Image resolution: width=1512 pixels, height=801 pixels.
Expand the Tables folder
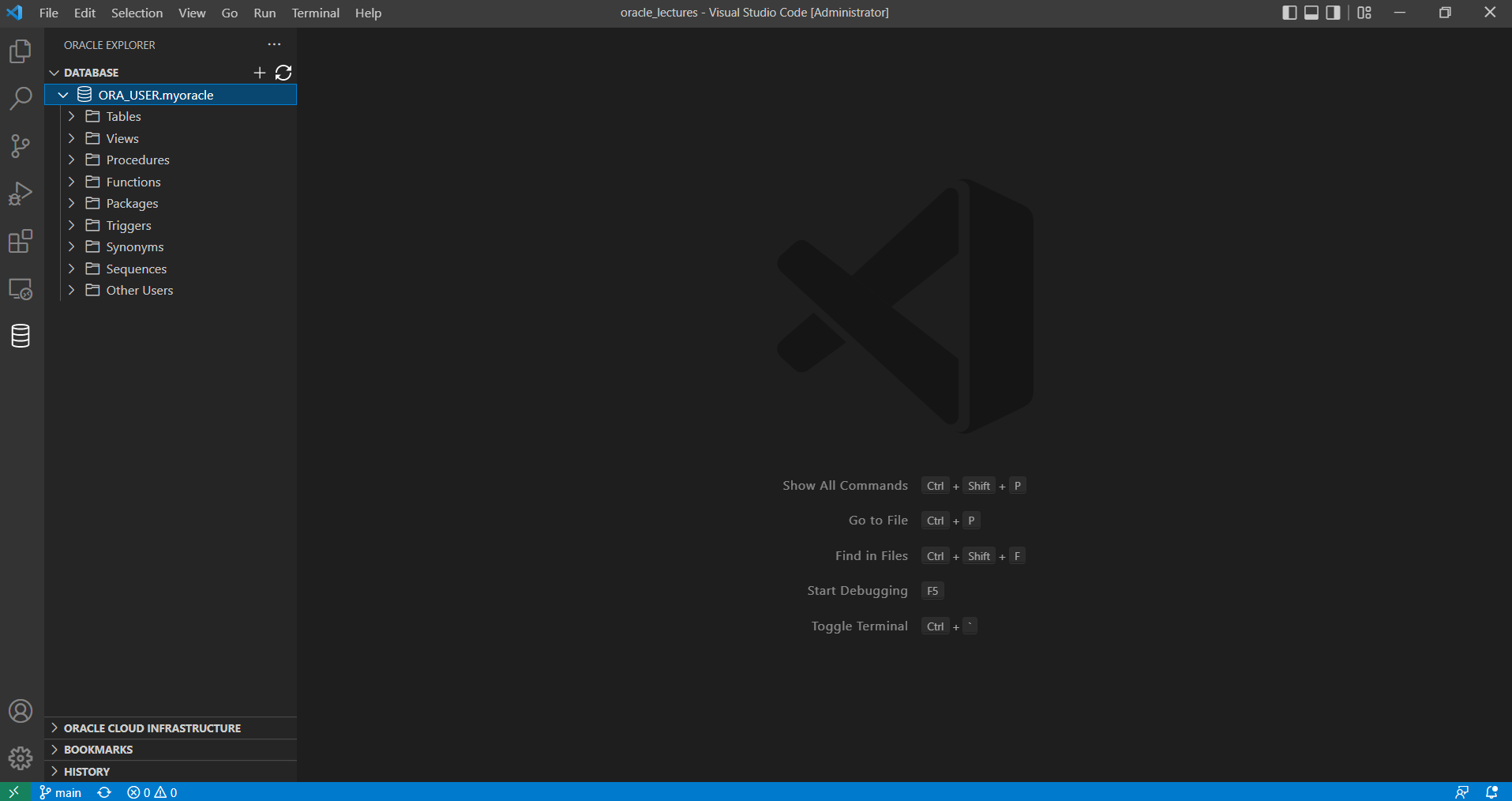point(71,116)
